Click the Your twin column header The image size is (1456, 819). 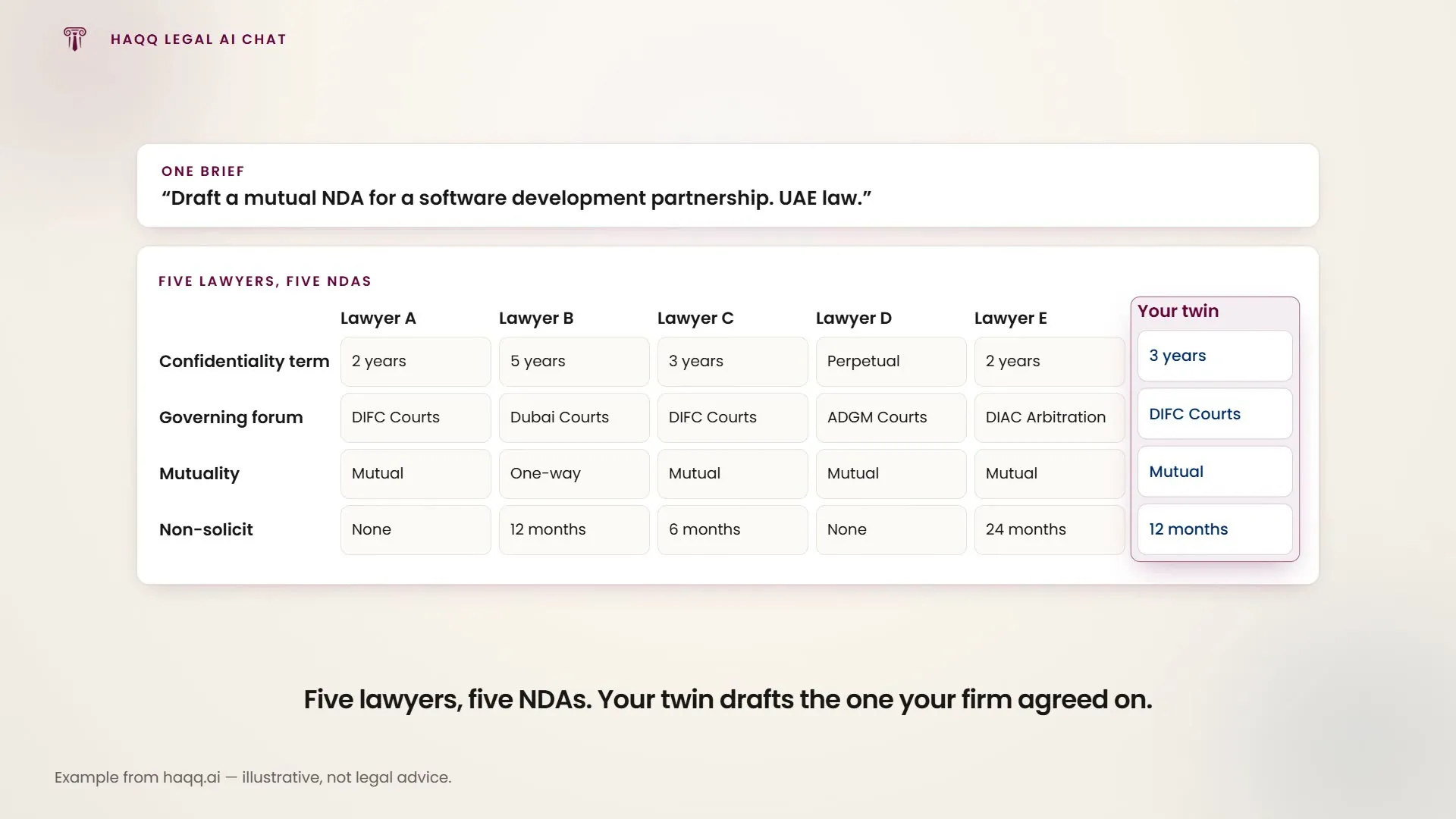1178,311
